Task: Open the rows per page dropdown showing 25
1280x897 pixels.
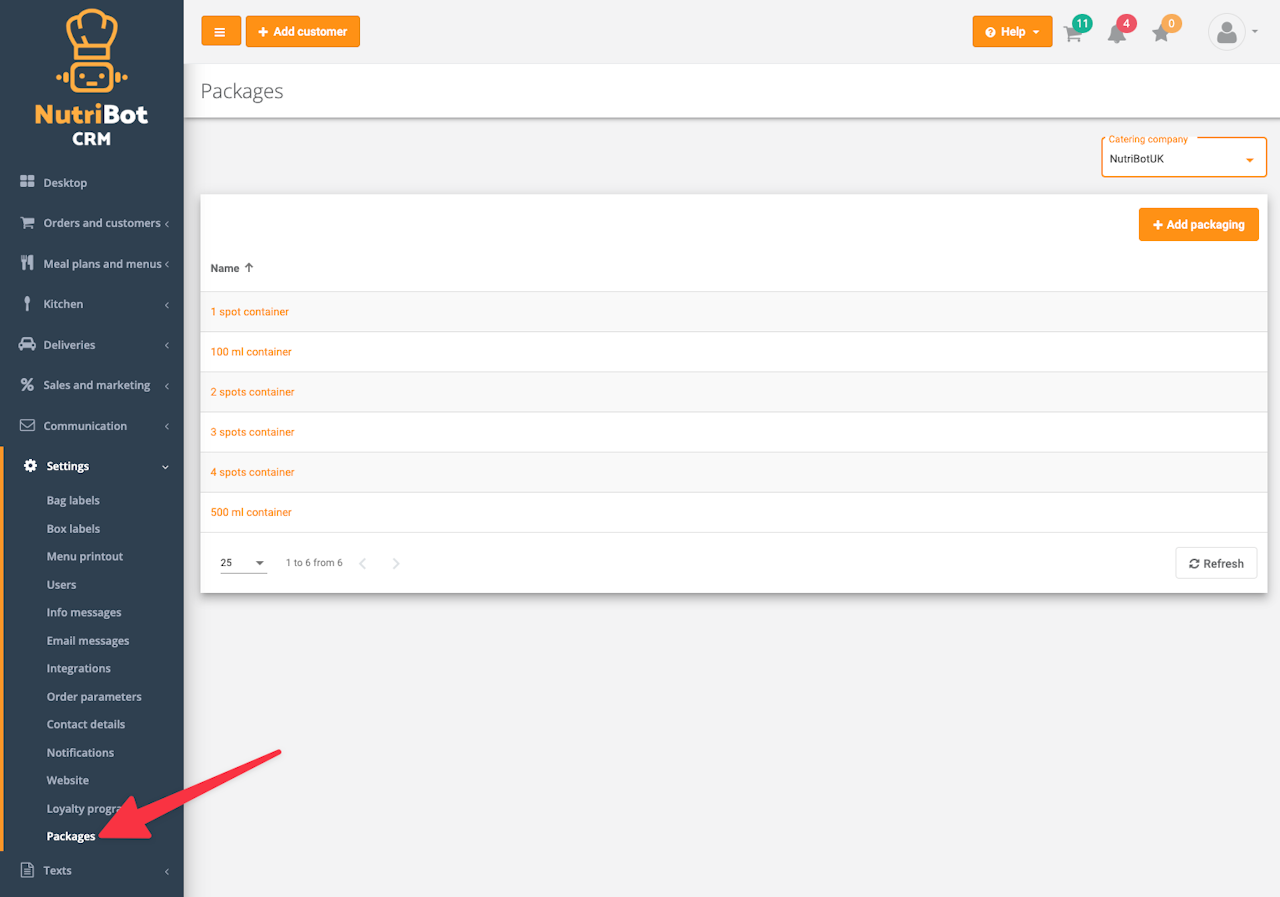Action: [x=243, y=563]
